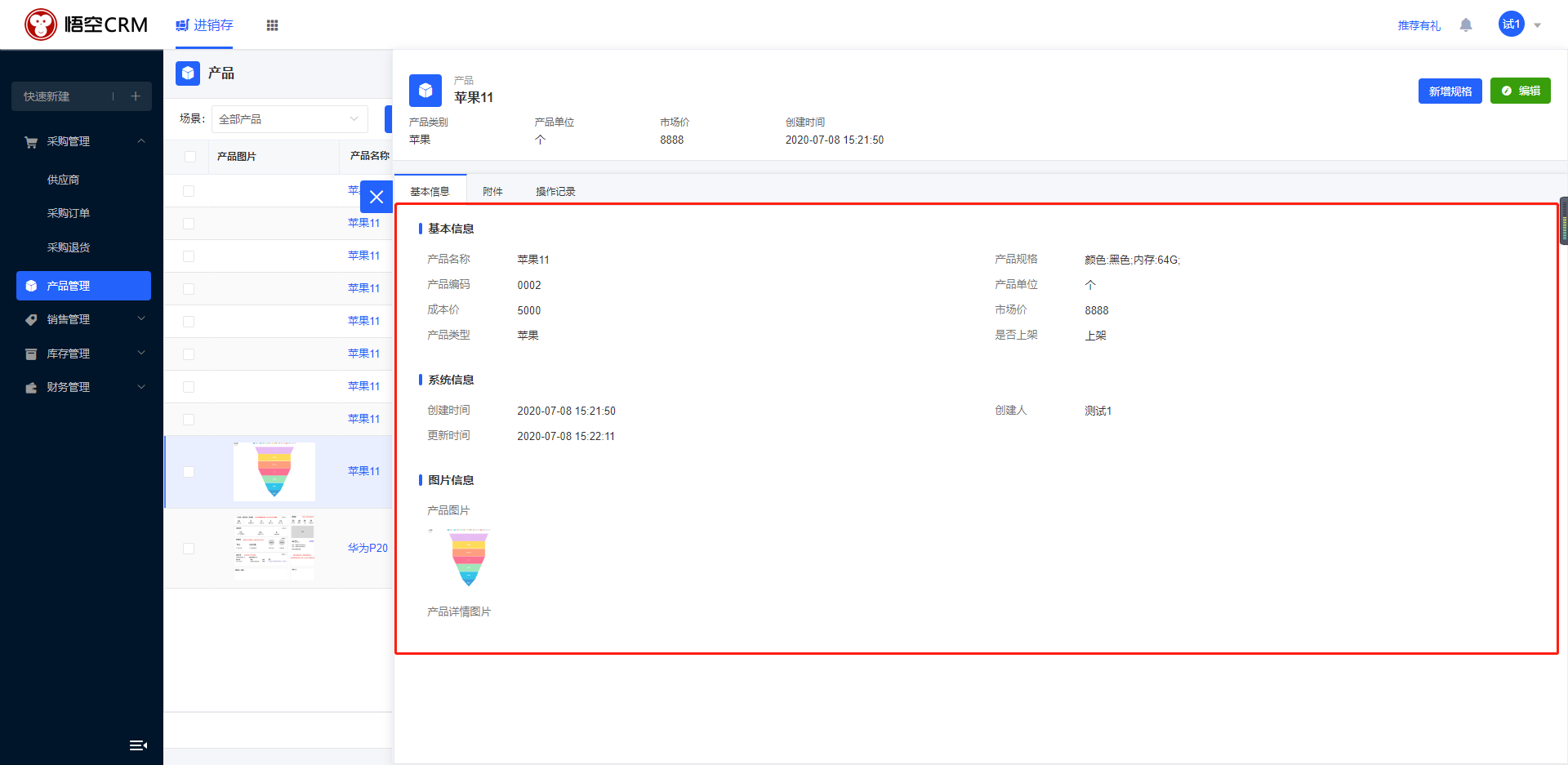Click the 产品名称 column header
This screenshot has width=1568, height=765.
(369, 156)
